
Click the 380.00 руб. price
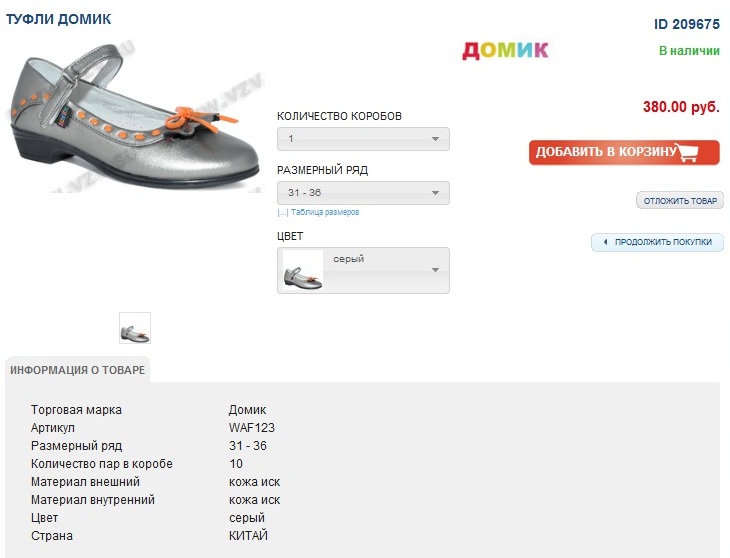click(681, 107)
